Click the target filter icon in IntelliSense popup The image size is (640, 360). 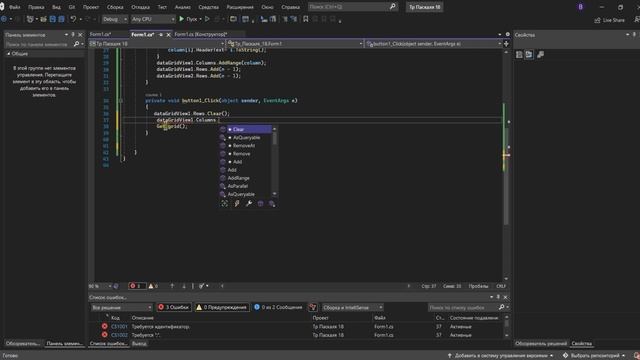[x=224, y=203]
